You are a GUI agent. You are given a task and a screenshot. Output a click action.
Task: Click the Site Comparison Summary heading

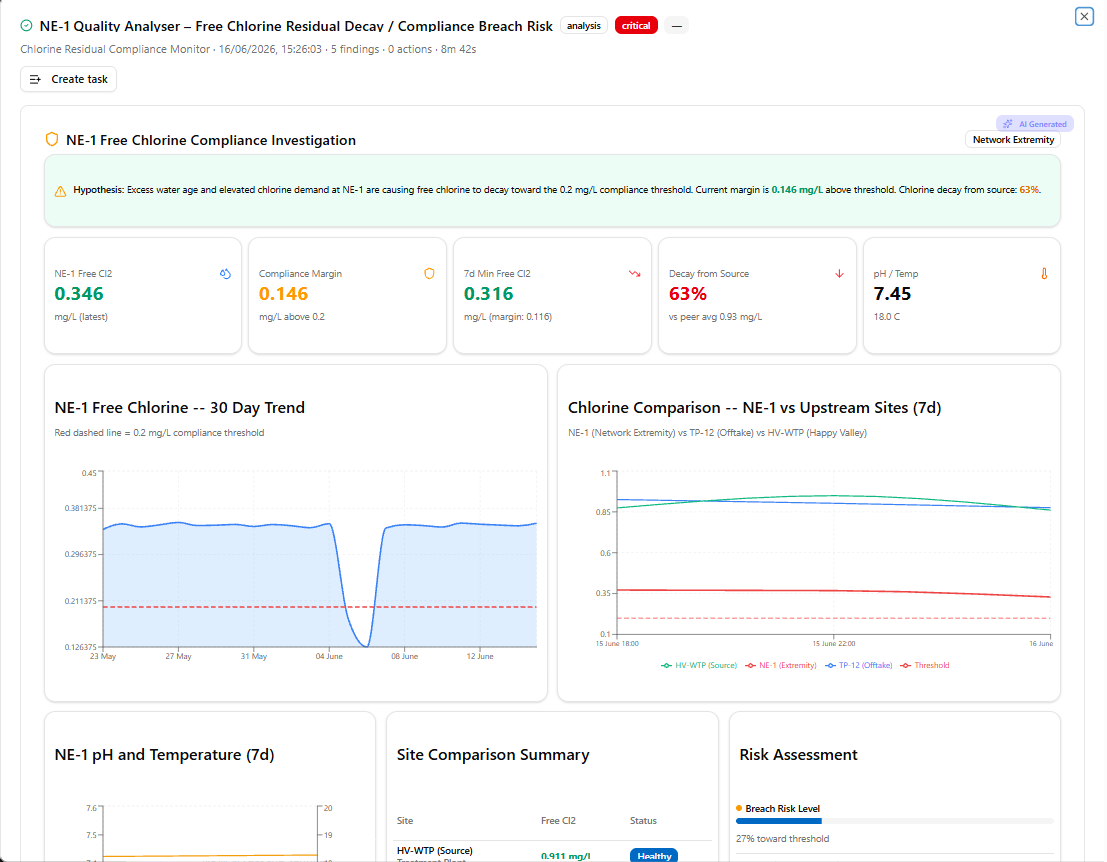tap(493, 755)
